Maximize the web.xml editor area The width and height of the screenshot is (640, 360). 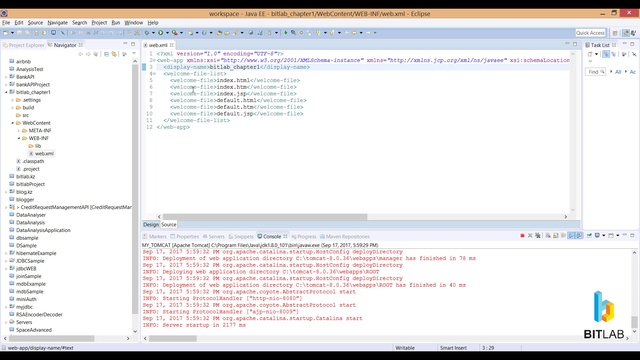(575, 44)
